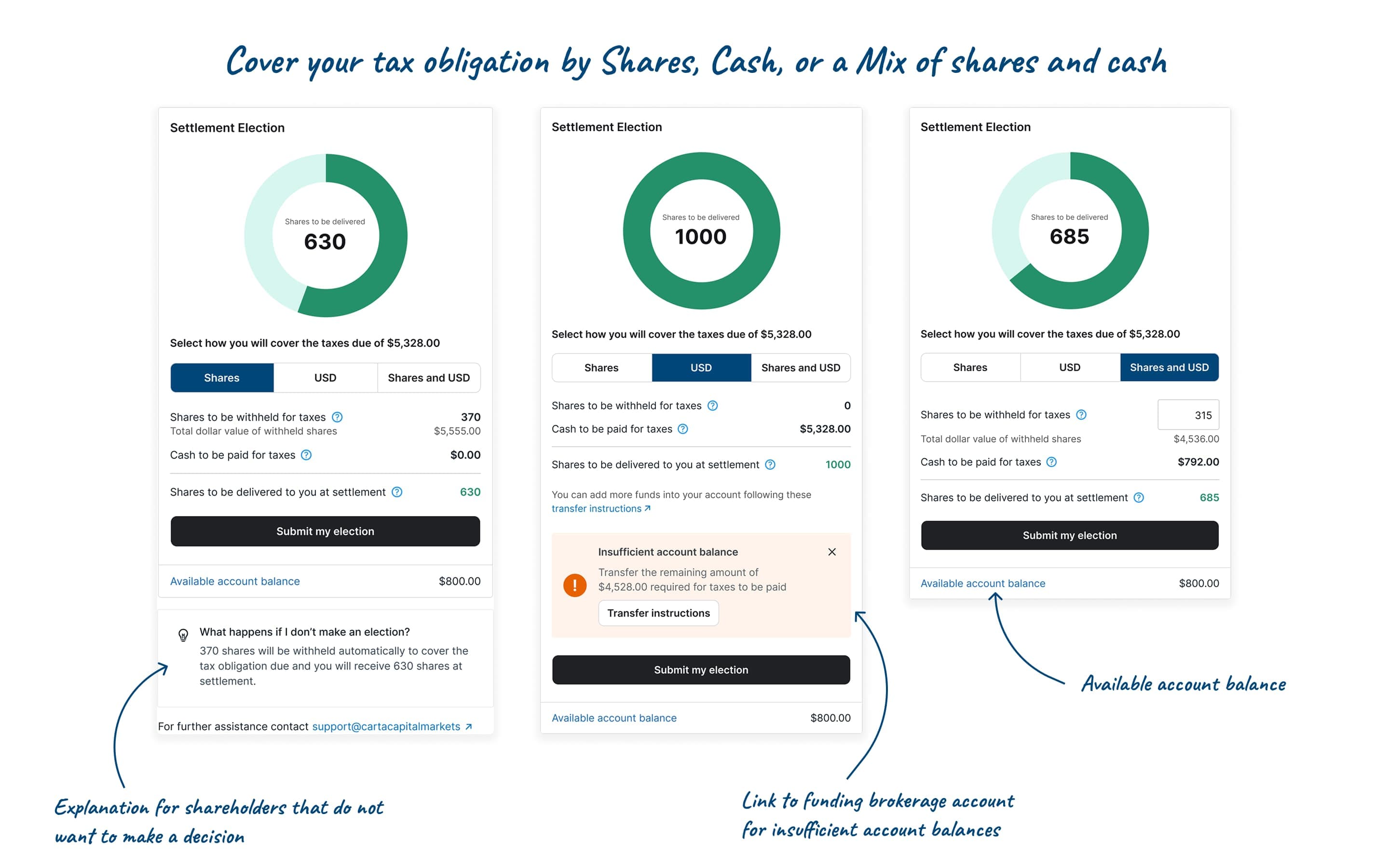
Task: Submit my election in the first panel
Action: coord(325,531)
